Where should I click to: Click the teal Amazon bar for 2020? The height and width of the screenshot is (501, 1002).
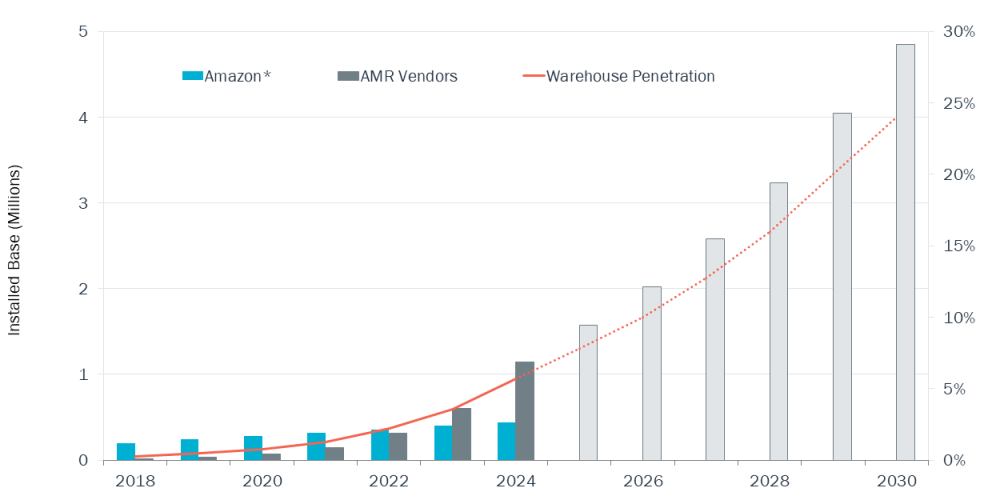253,448
